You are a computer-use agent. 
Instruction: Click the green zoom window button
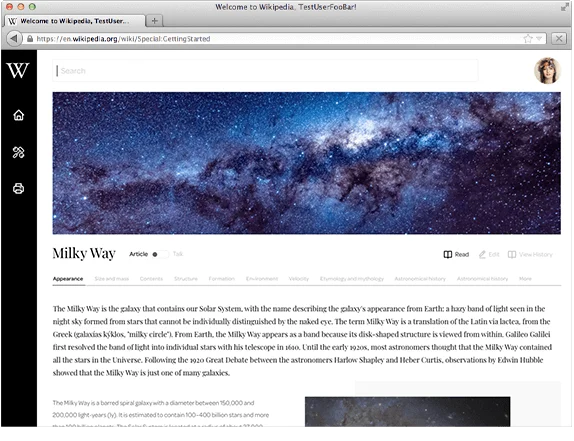tap(32, 7)
